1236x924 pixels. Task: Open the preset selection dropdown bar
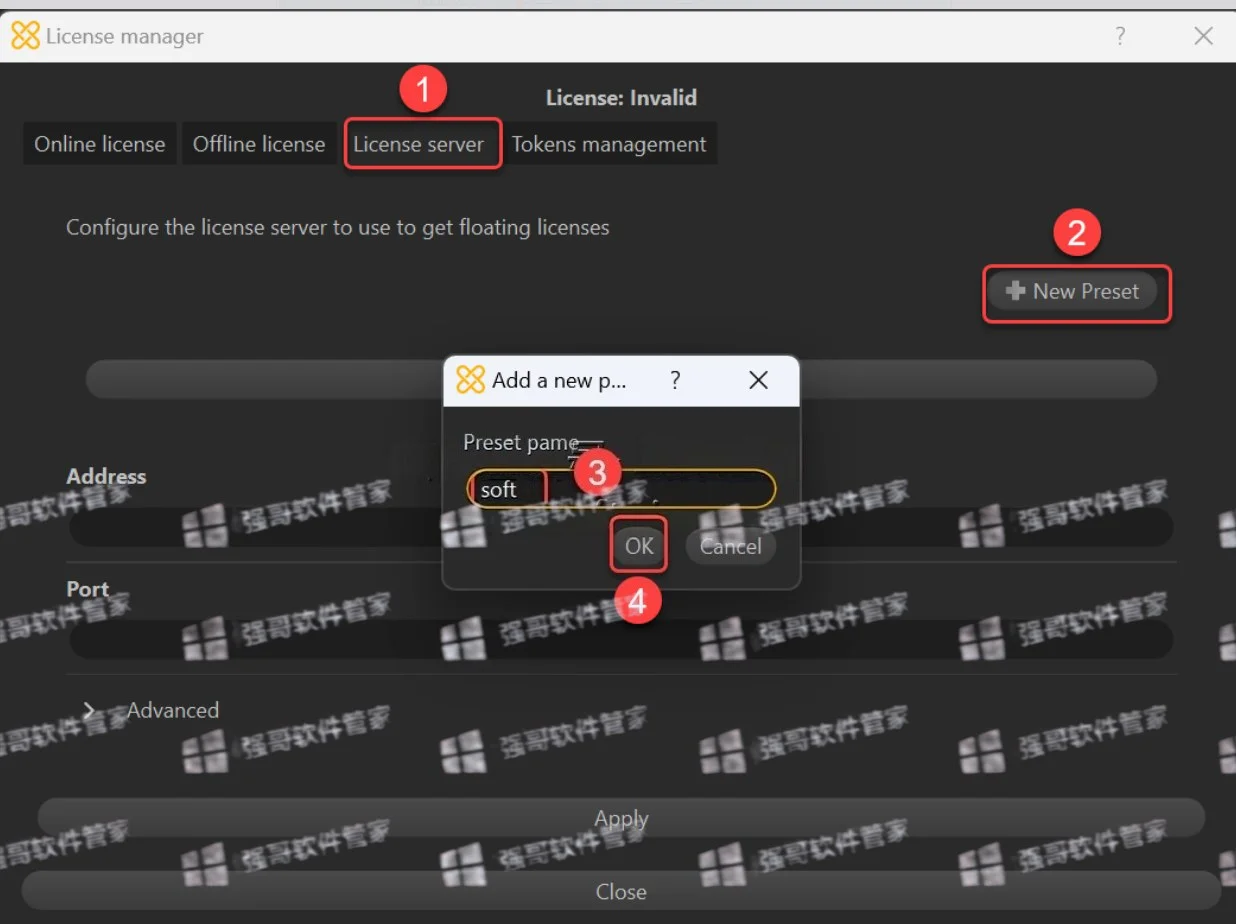pos(621,379)
